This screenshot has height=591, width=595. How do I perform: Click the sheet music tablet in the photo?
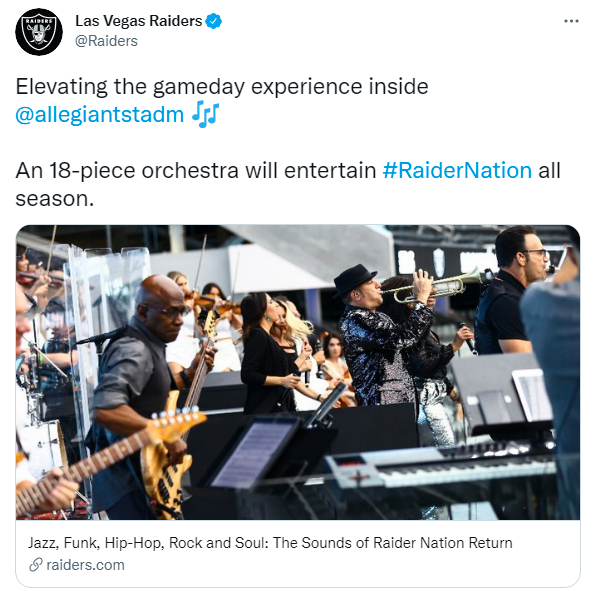tap(253, 454)
